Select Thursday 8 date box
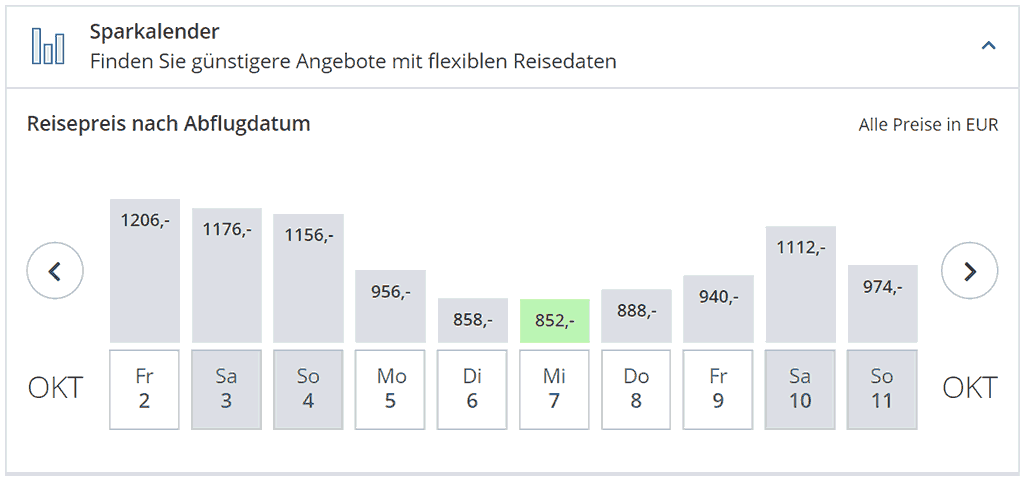Screen dimensions: 1024x480 point(637,389)
